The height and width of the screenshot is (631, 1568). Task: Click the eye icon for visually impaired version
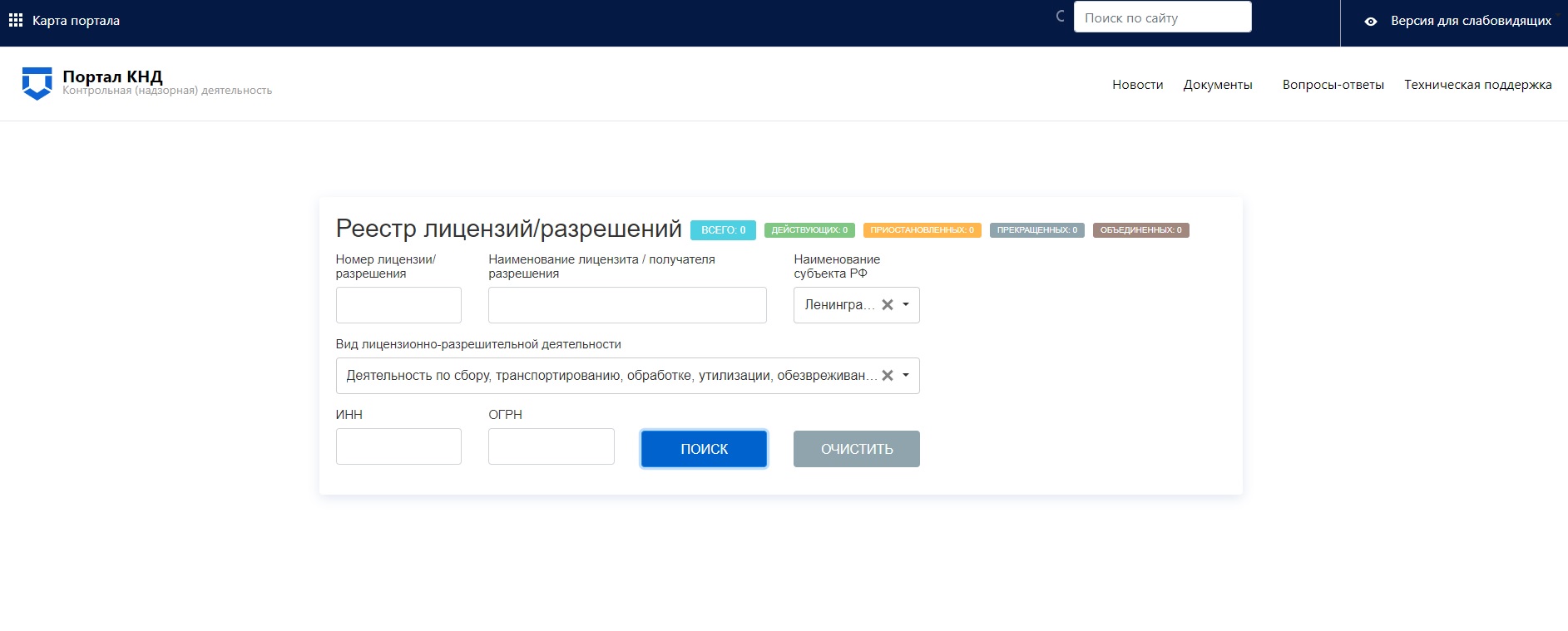coord(1371,22)
